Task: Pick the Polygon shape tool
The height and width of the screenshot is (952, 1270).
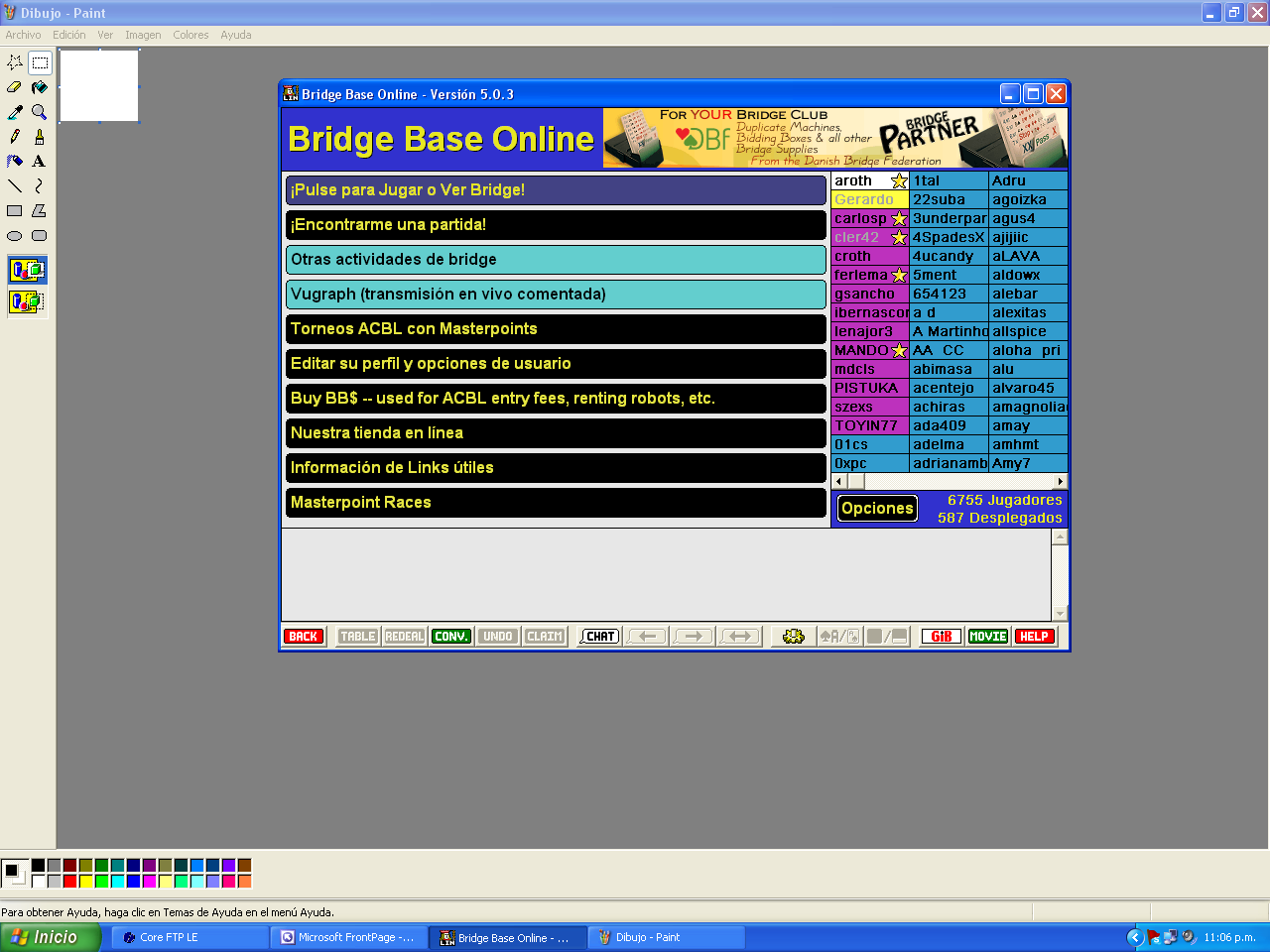Action: point(40,211)
